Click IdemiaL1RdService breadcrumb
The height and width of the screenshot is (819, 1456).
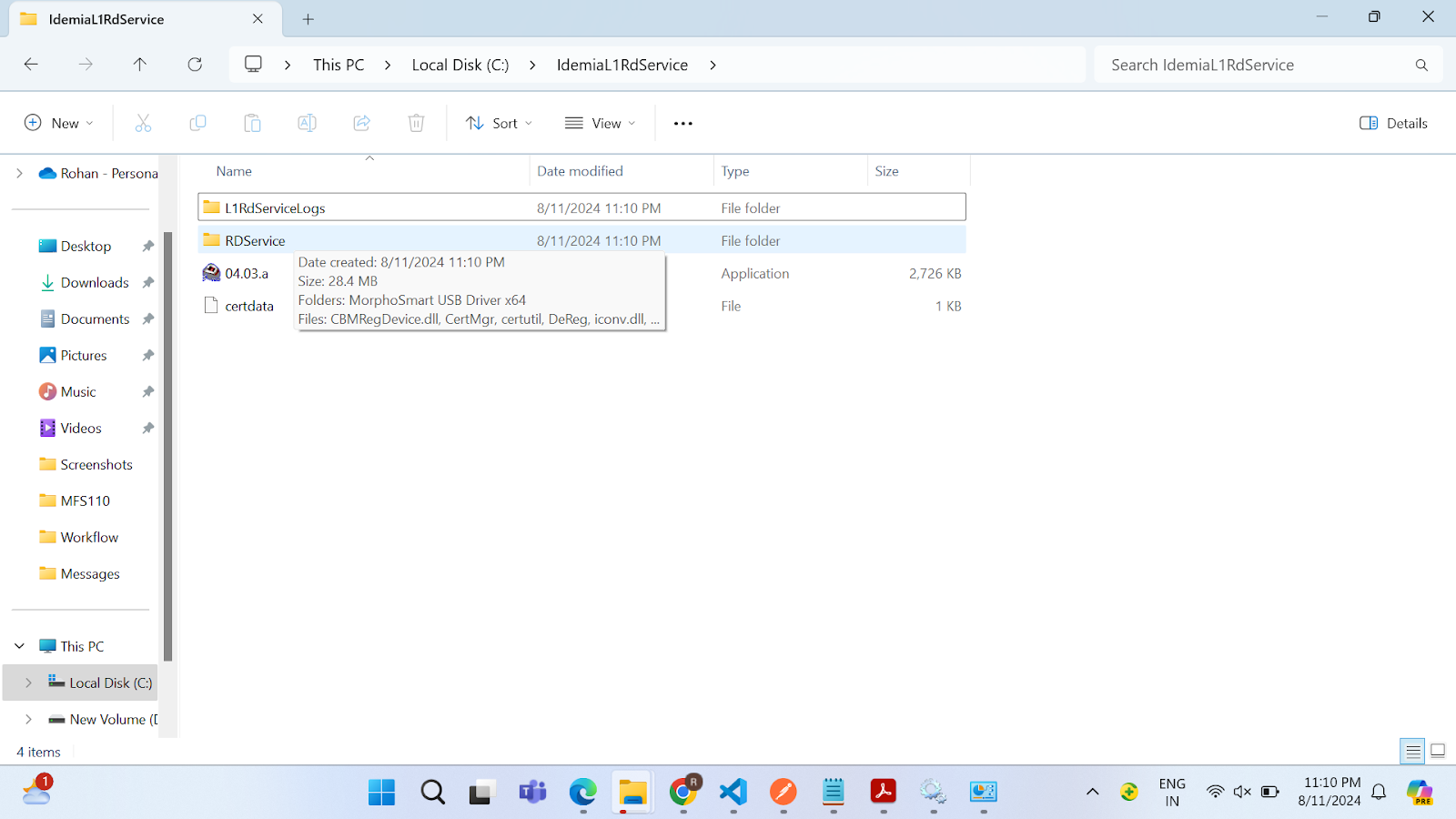click(622, 65)
